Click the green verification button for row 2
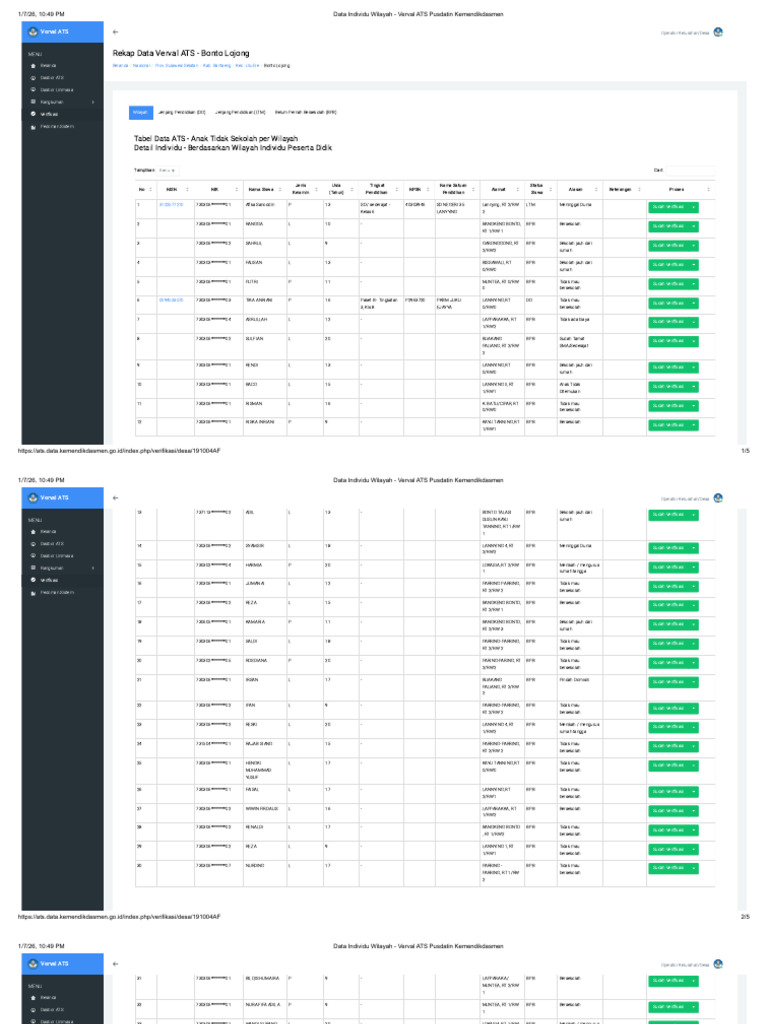The height and width of the screenshot is (1024, 768). click(668, 227)
